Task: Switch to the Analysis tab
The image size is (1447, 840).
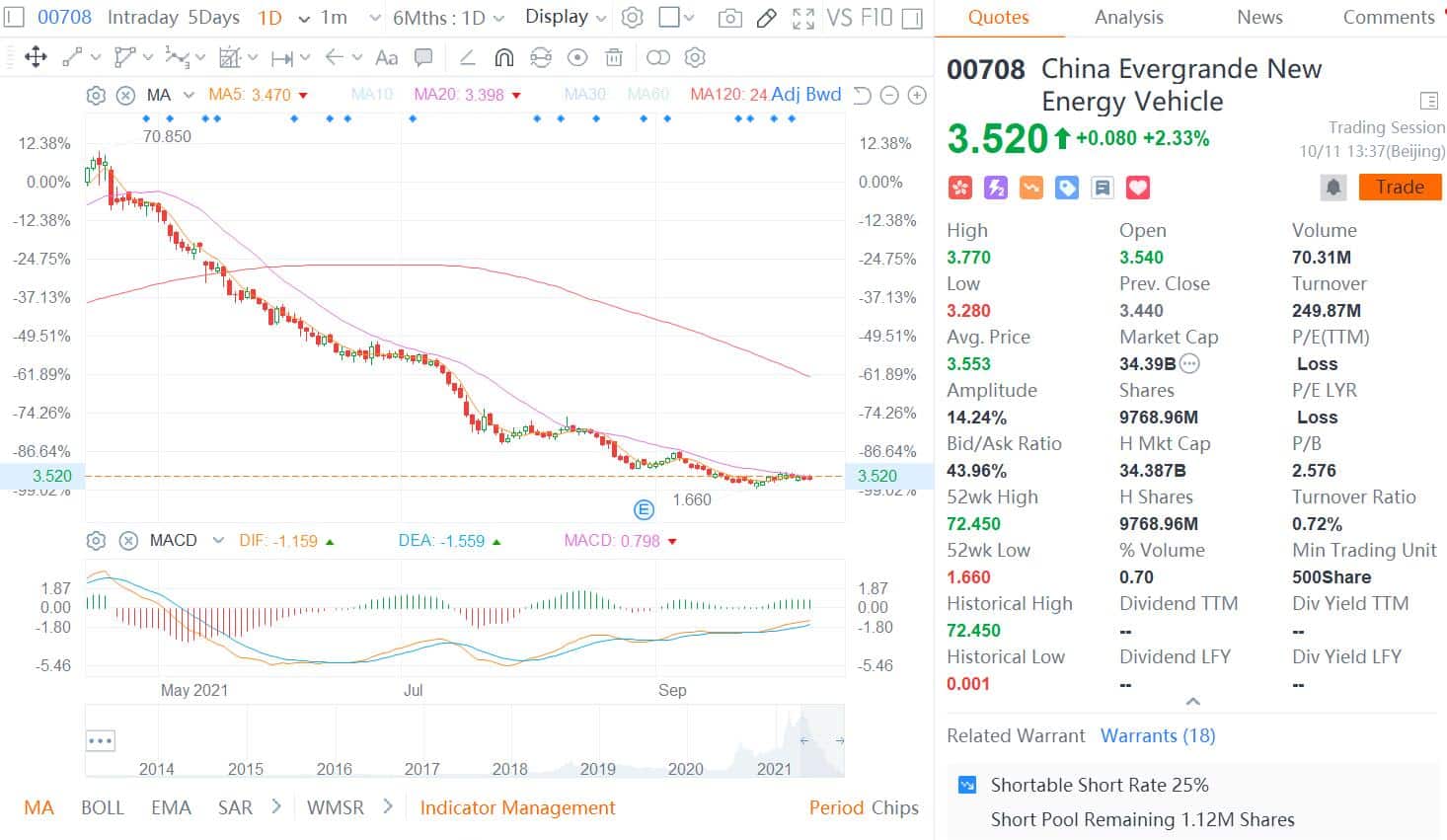Action: [1128, 17]
